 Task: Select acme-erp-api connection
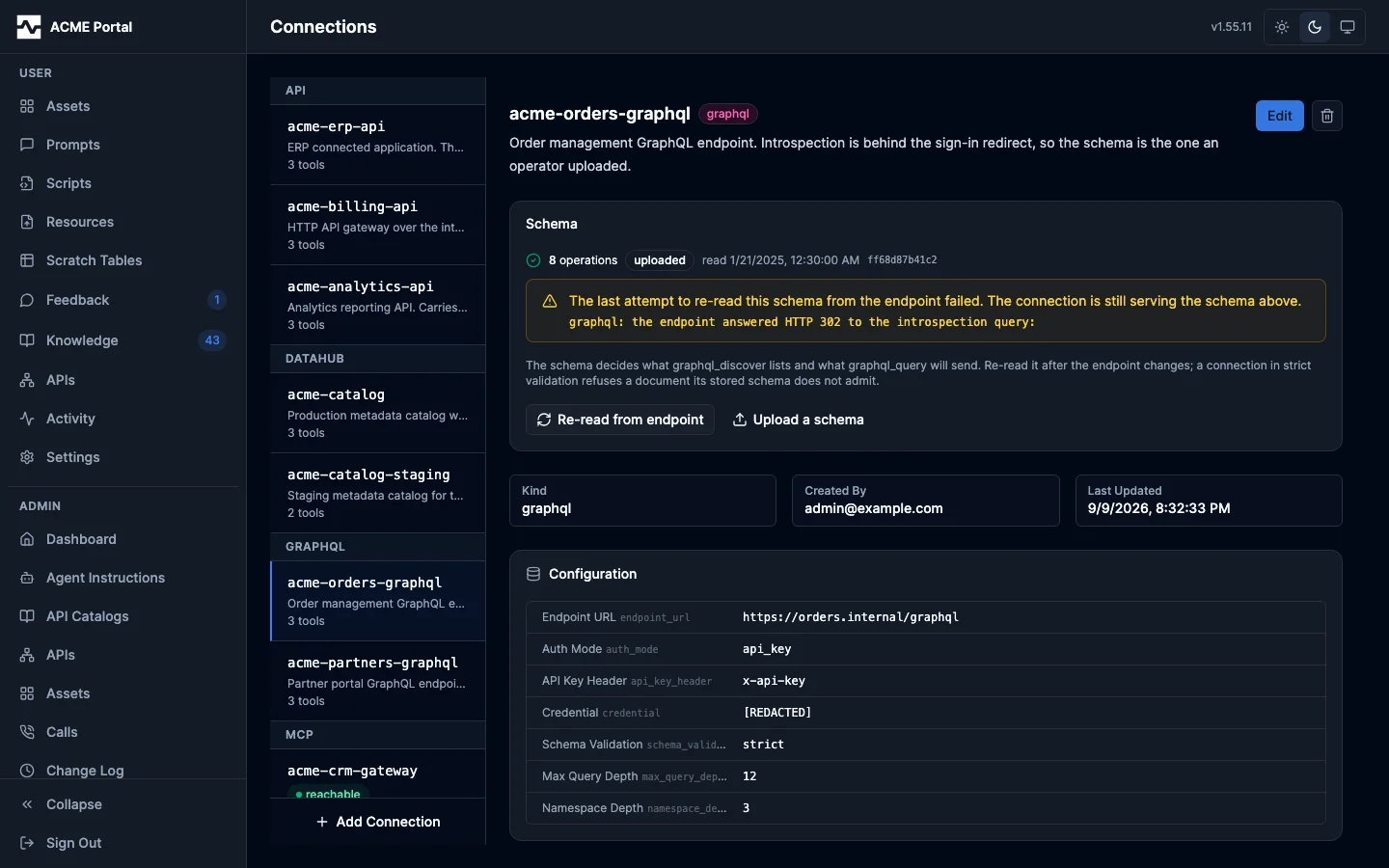(x=378, y=145)
